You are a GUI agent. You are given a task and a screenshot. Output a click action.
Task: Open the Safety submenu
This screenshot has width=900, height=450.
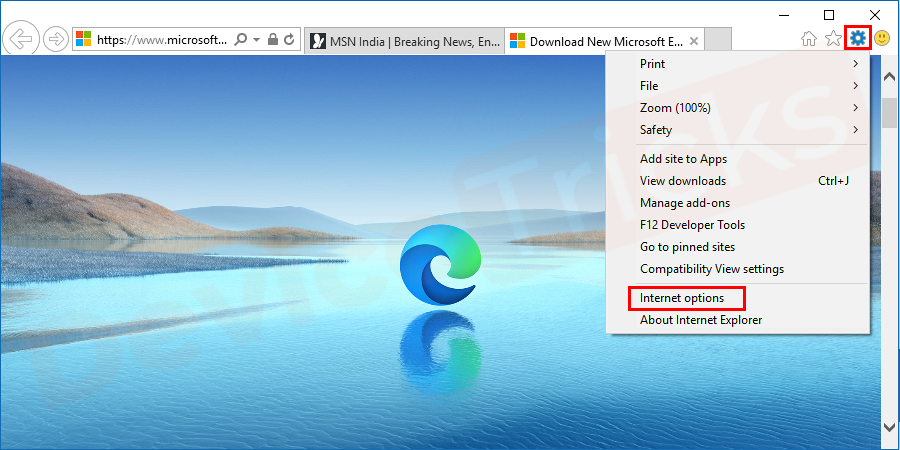pos(738,130)
